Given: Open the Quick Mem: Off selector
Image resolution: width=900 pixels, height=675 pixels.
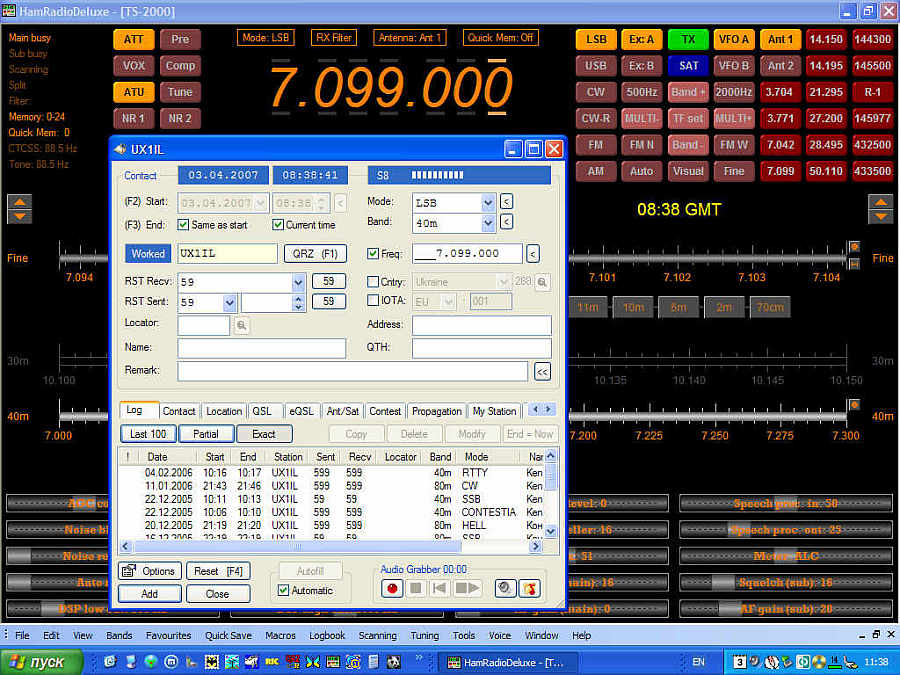Looking at the screenshot, I should [x=500, y=38].
